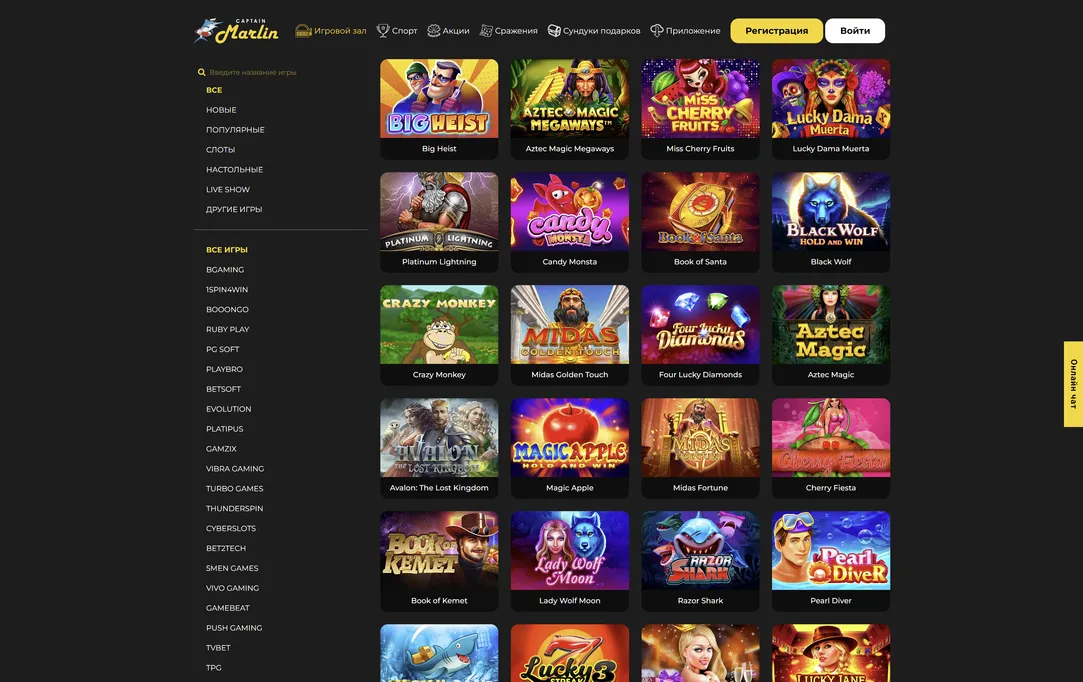Click the Регистрация button
This screenshot has height=682, width=1083.
pyautogui.click(x=776, y=30)
